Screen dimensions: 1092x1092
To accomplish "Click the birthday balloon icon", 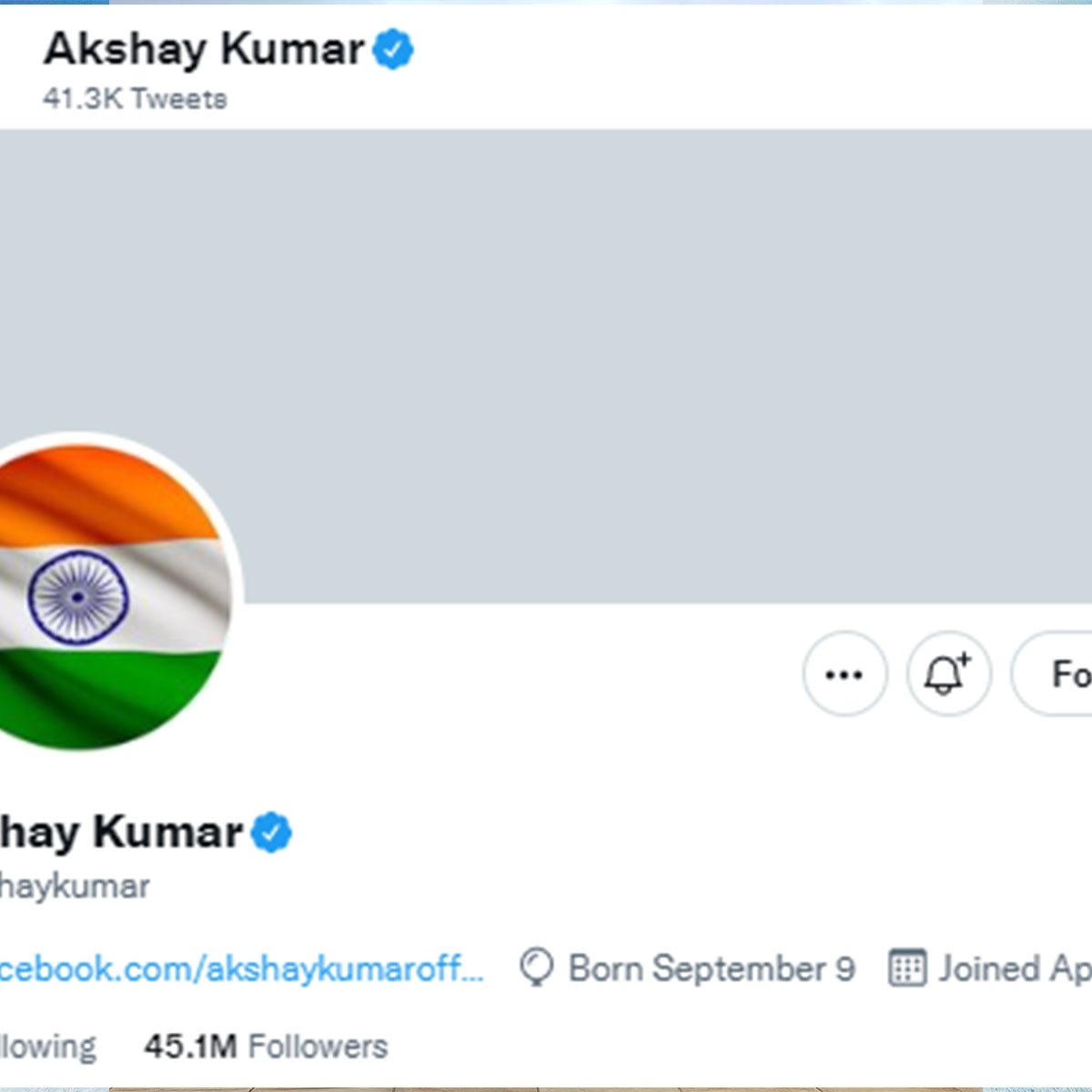I will (x=537, y=968).
